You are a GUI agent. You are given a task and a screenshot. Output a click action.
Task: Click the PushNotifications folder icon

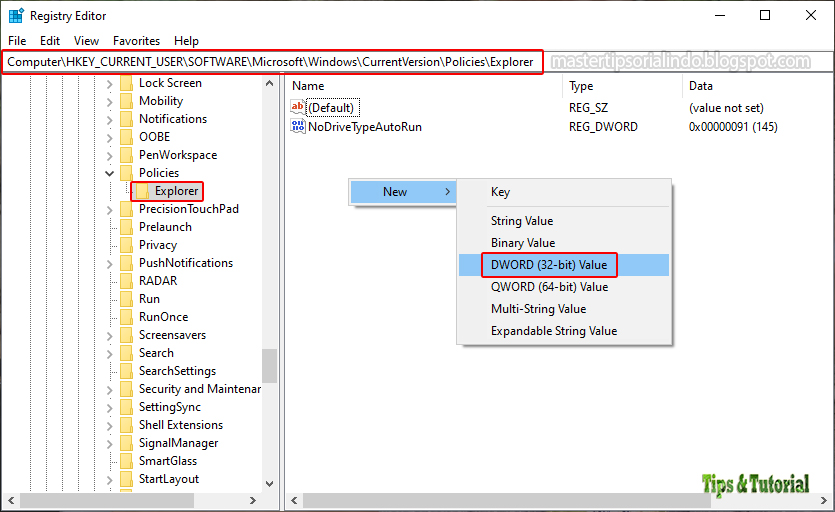[x=127, y=263]
